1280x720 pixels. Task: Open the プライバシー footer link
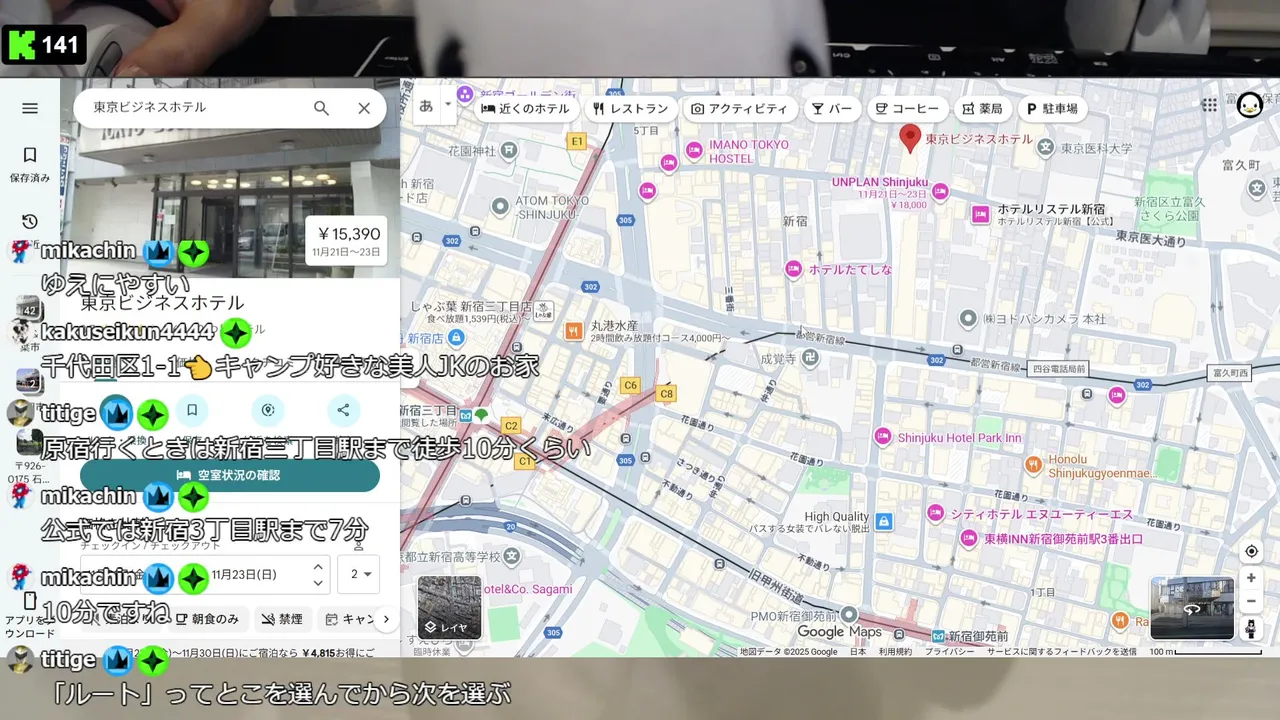949,652
